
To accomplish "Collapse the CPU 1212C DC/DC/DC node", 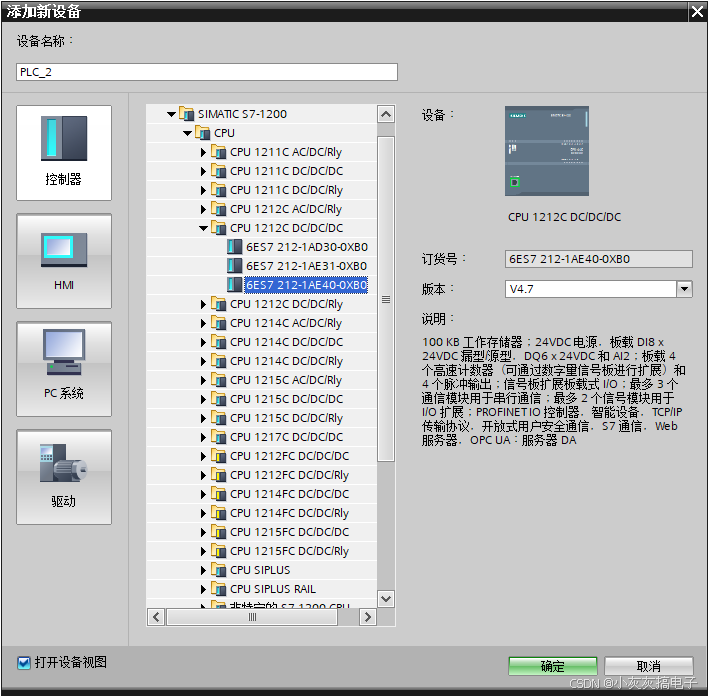I will (x=203, y=228).
